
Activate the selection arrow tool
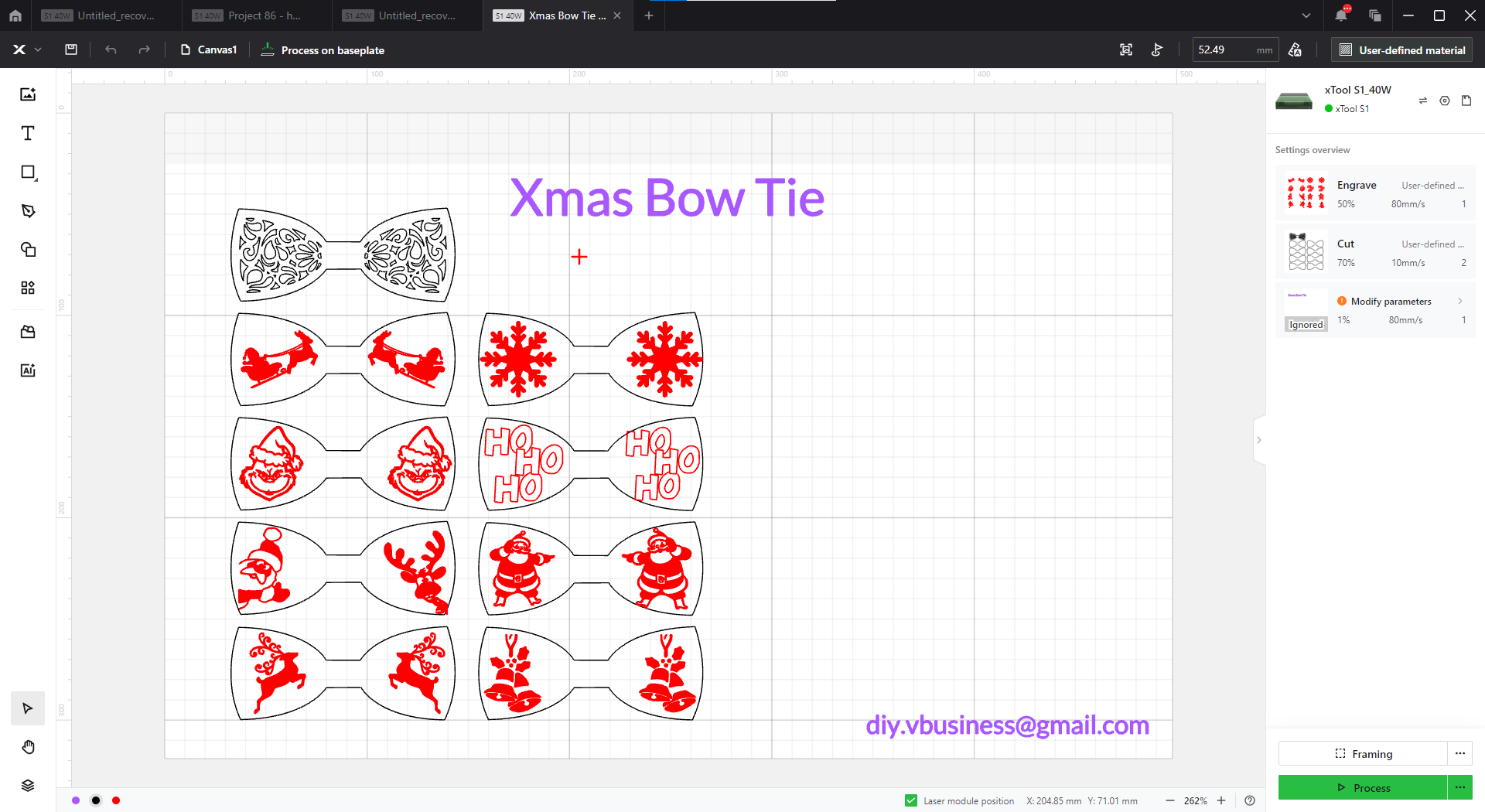click(x=28, y=708)
